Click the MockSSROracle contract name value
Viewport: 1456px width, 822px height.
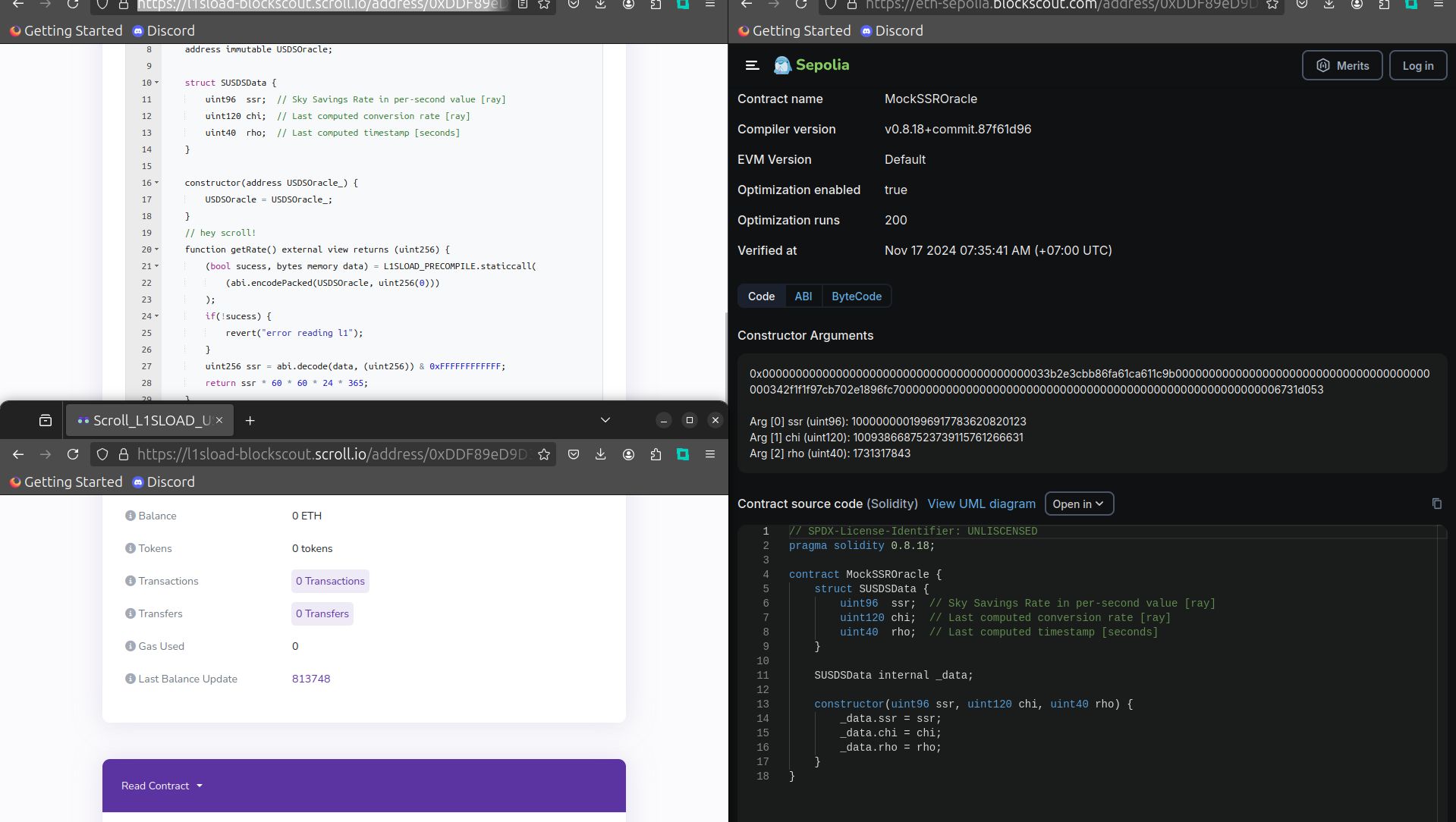click(x=930, y=99)
